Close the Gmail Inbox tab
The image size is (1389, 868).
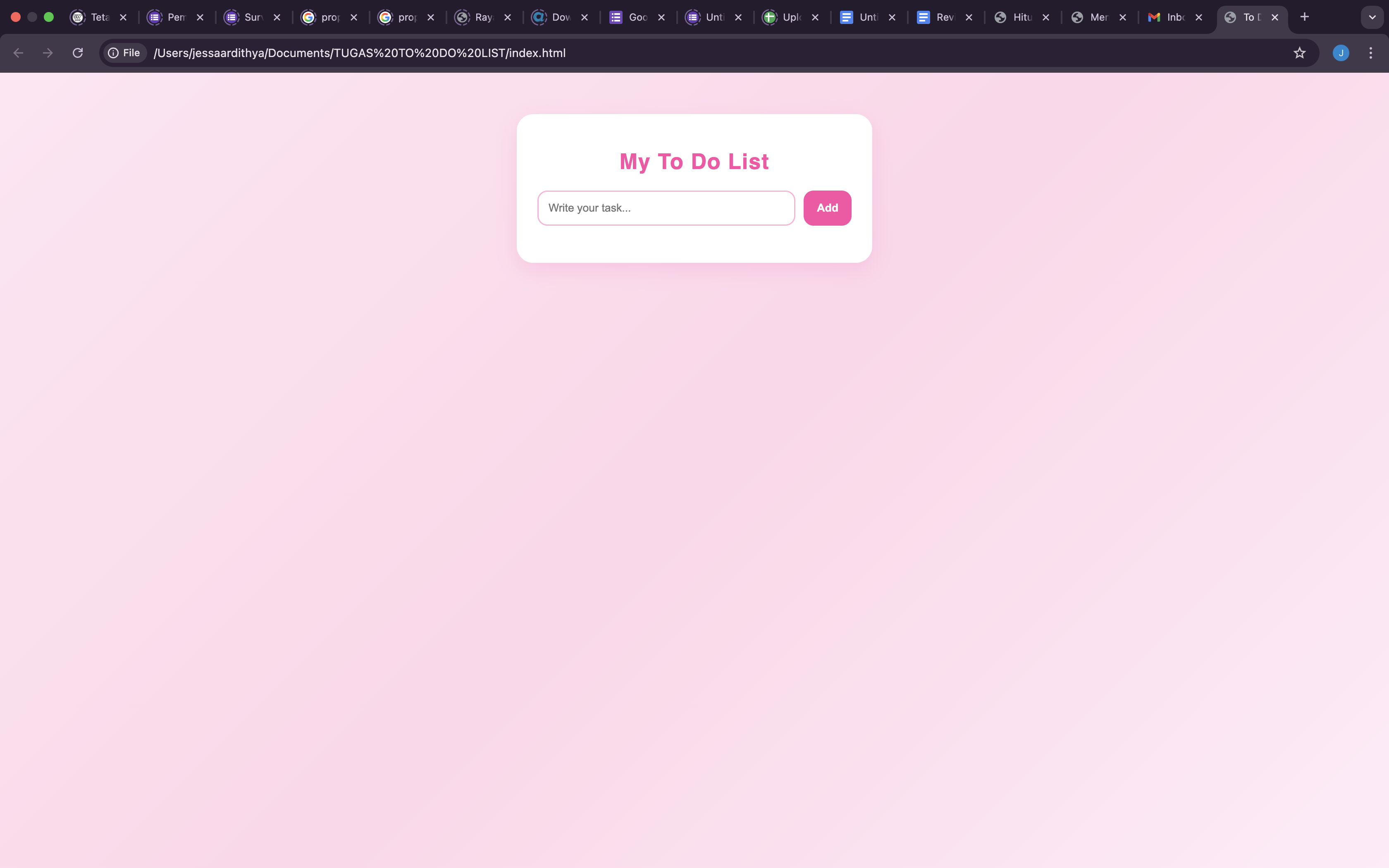pyautogui.click(x=1198, y=17)
